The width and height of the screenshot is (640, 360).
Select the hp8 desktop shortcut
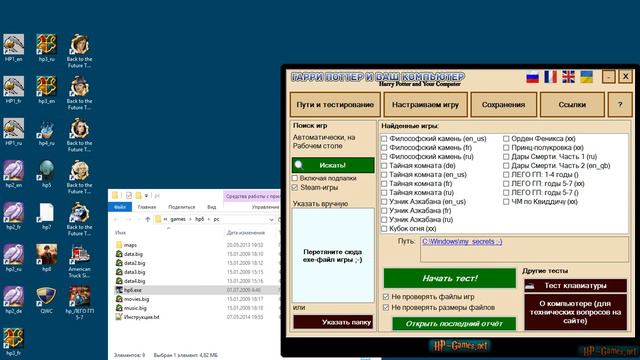tap(47, 258)
